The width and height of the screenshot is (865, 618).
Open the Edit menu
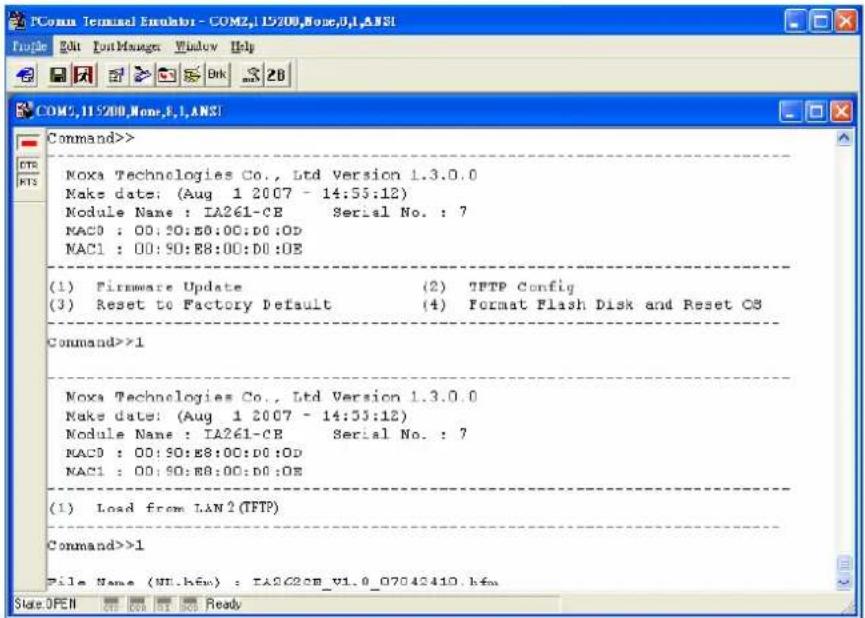pyautogui.click(x=70, y=46)
